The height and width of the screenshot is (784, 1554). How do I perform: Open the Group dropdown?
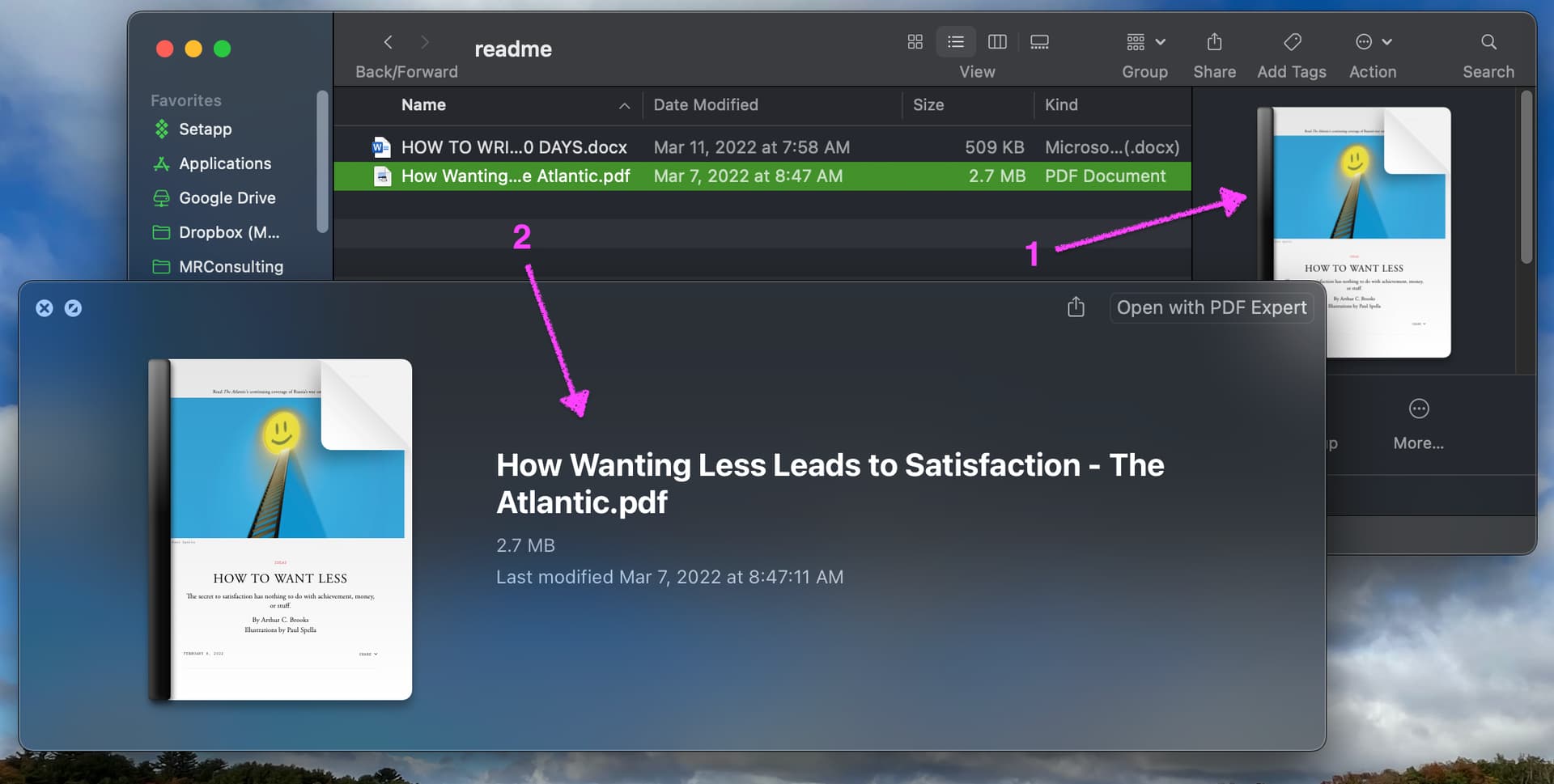[x=1145, y=42]
